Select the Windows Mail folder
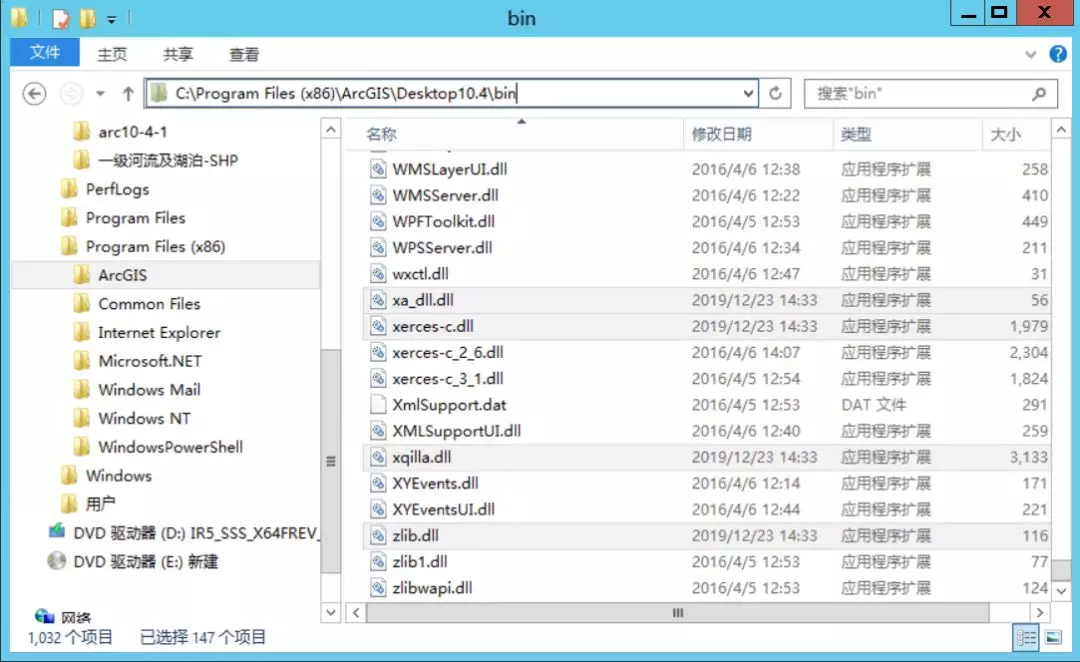Viewport: 1080px width, 662px height. pyautogui.click(x=136, y=390)
